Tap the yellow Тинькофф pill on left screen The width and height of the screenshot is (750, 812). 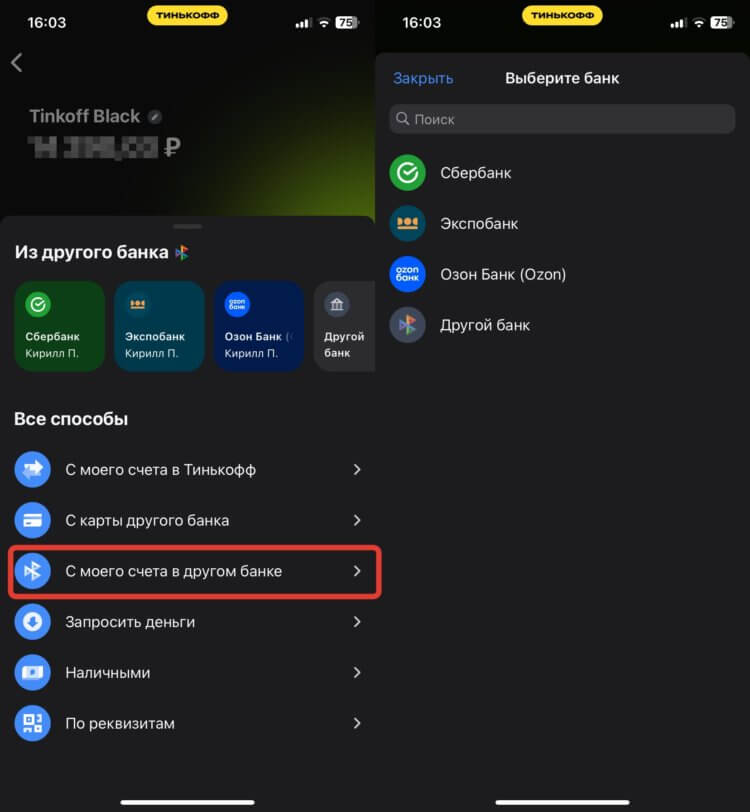pyautogui.click(x=188, y=16)
